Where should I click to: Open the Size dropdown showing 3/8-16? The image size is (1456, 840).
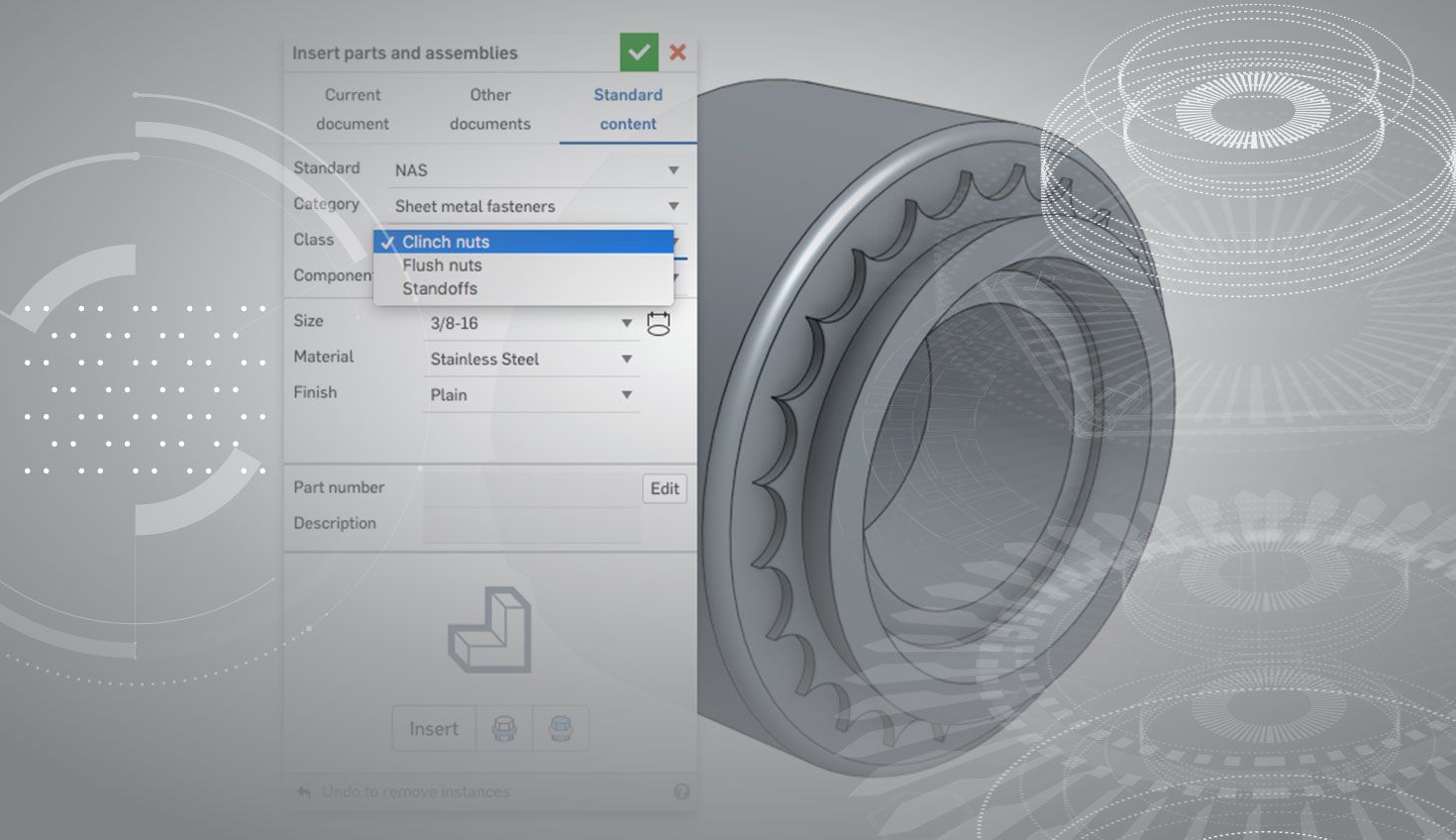(x=530, y=324)
